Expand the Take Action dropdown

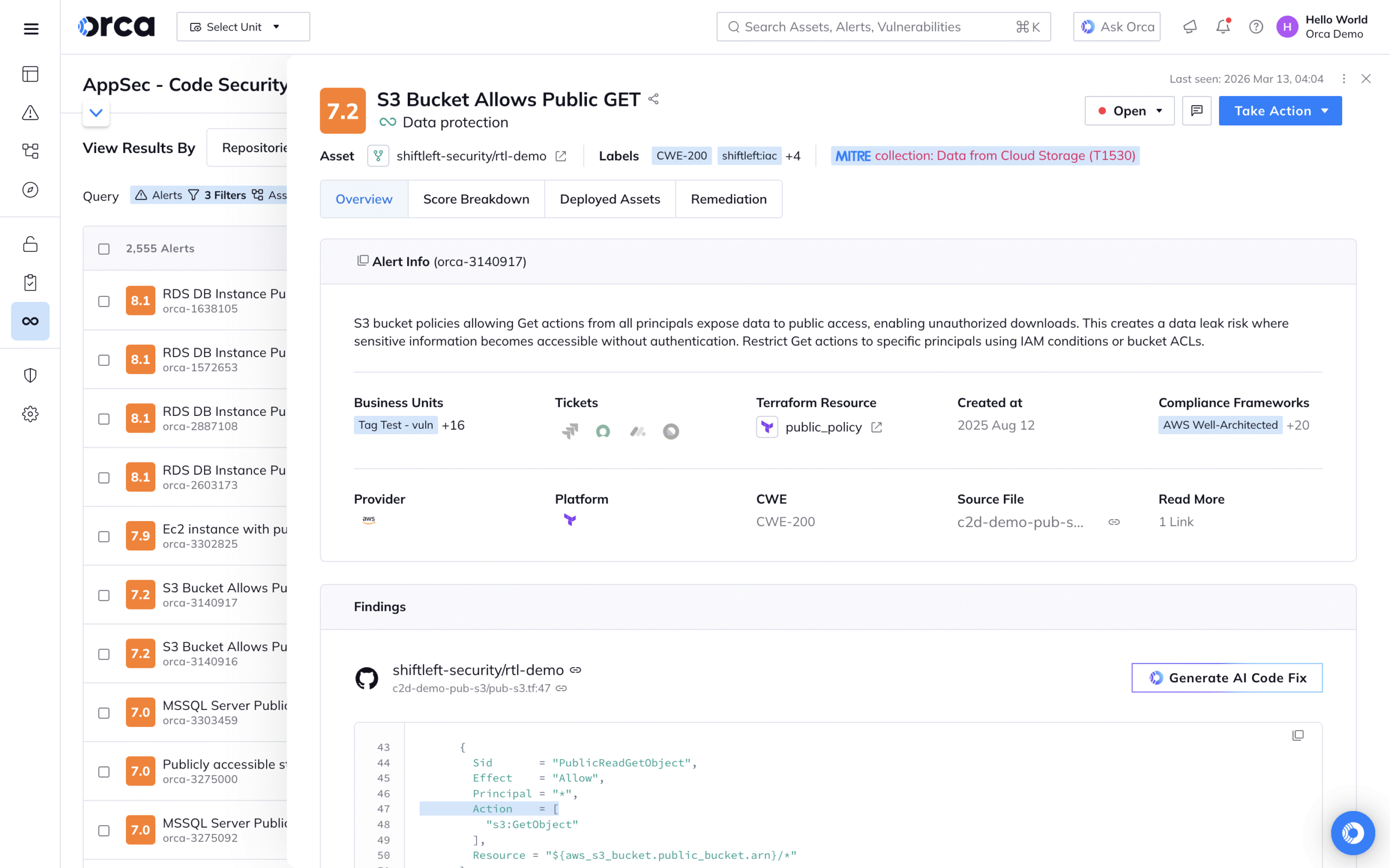(1280, 111)
